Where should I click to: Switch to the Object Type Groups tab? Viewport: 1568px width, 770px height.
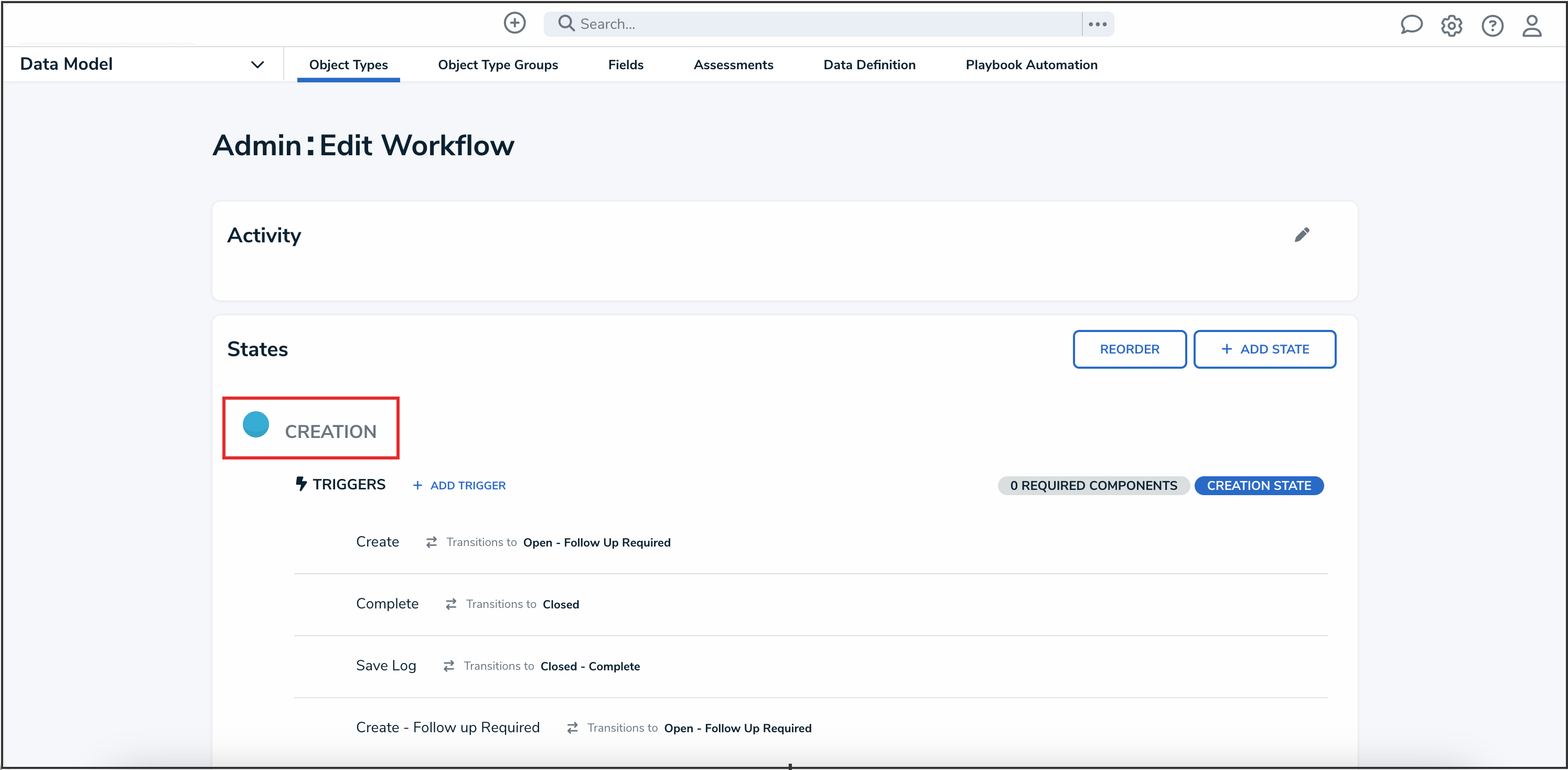coord(498,65)
